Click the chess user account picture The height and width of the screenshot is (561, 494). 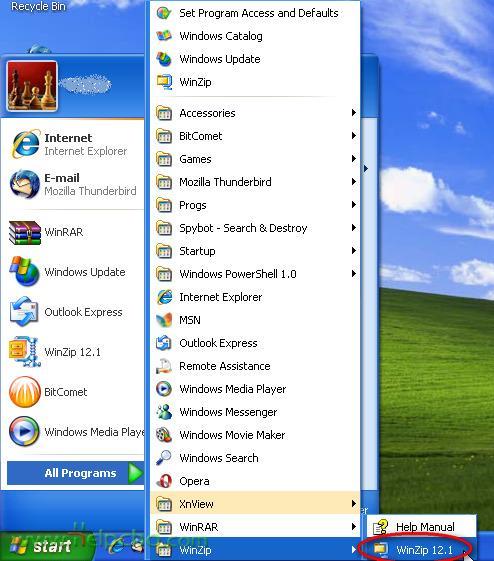tap(32, 86)
